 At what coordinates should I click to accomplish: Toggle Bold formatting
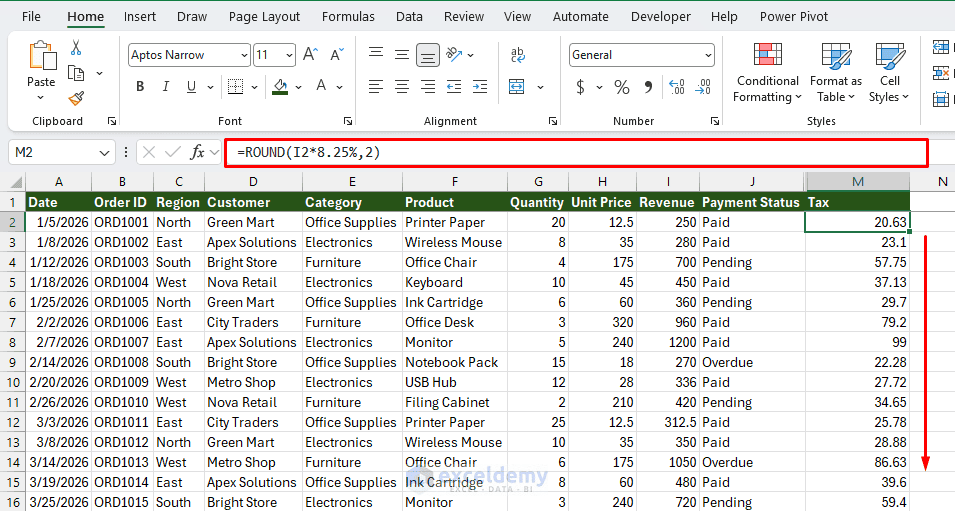coord(140,86)
